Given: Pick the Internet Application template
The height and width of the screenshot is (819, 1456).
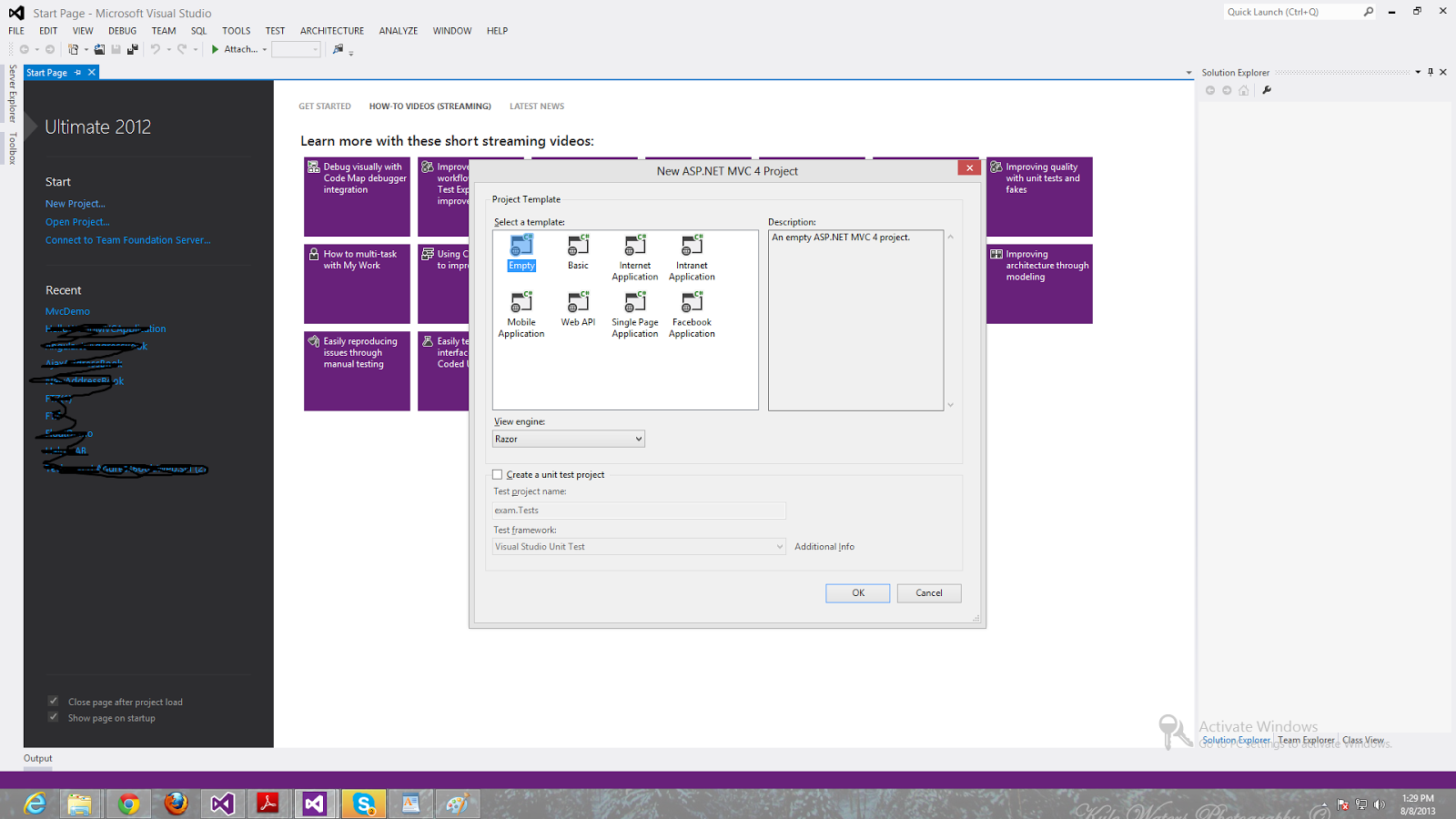Looking at the screenshot, I should [635, 258].
